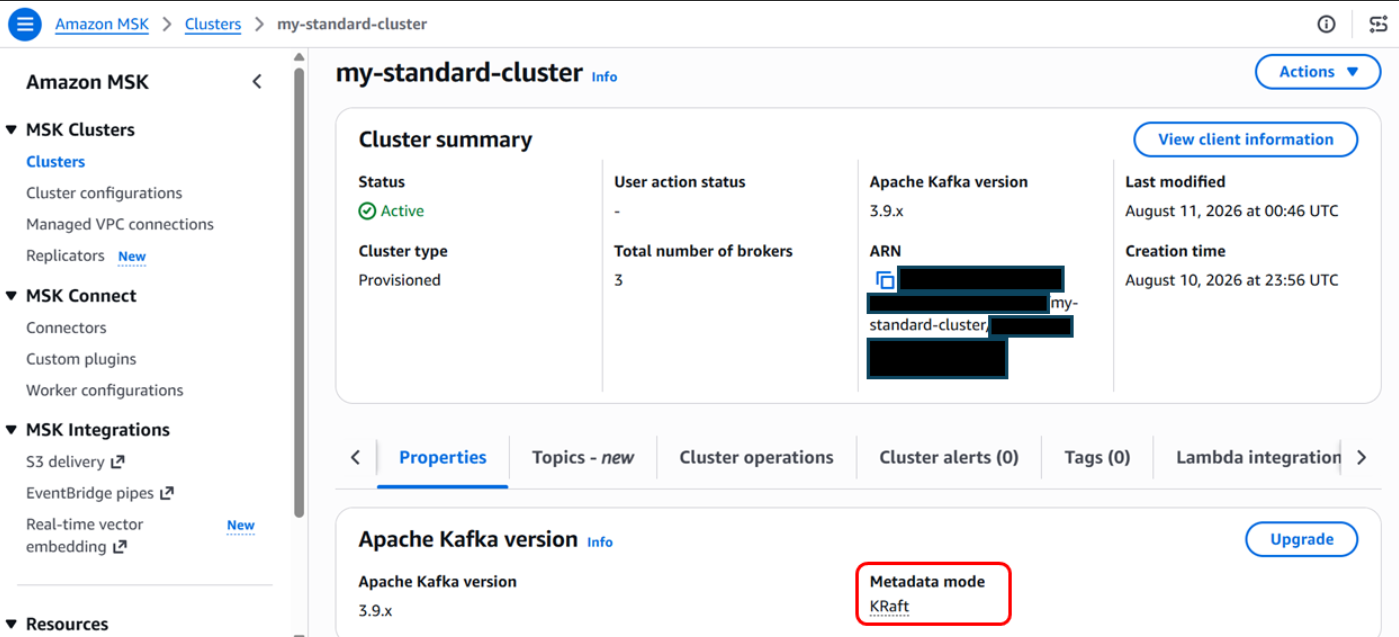Viewport: 1399px width, 637px height.
Task: Click the info circle icon in top bar
Action: click(x=1326, y=24)
